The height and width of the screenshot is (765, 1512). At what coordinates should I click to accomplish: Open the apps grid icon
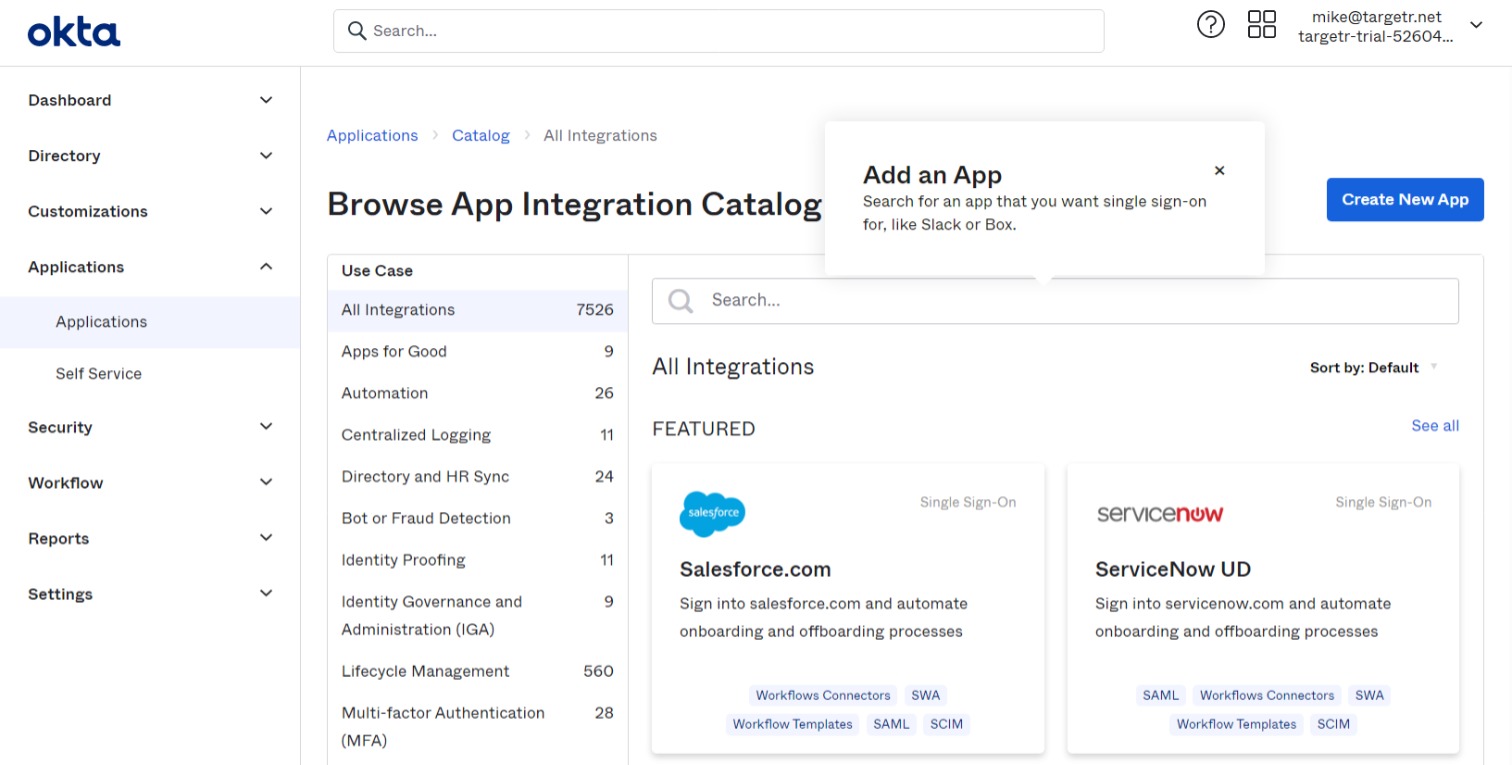point(1262,24)
